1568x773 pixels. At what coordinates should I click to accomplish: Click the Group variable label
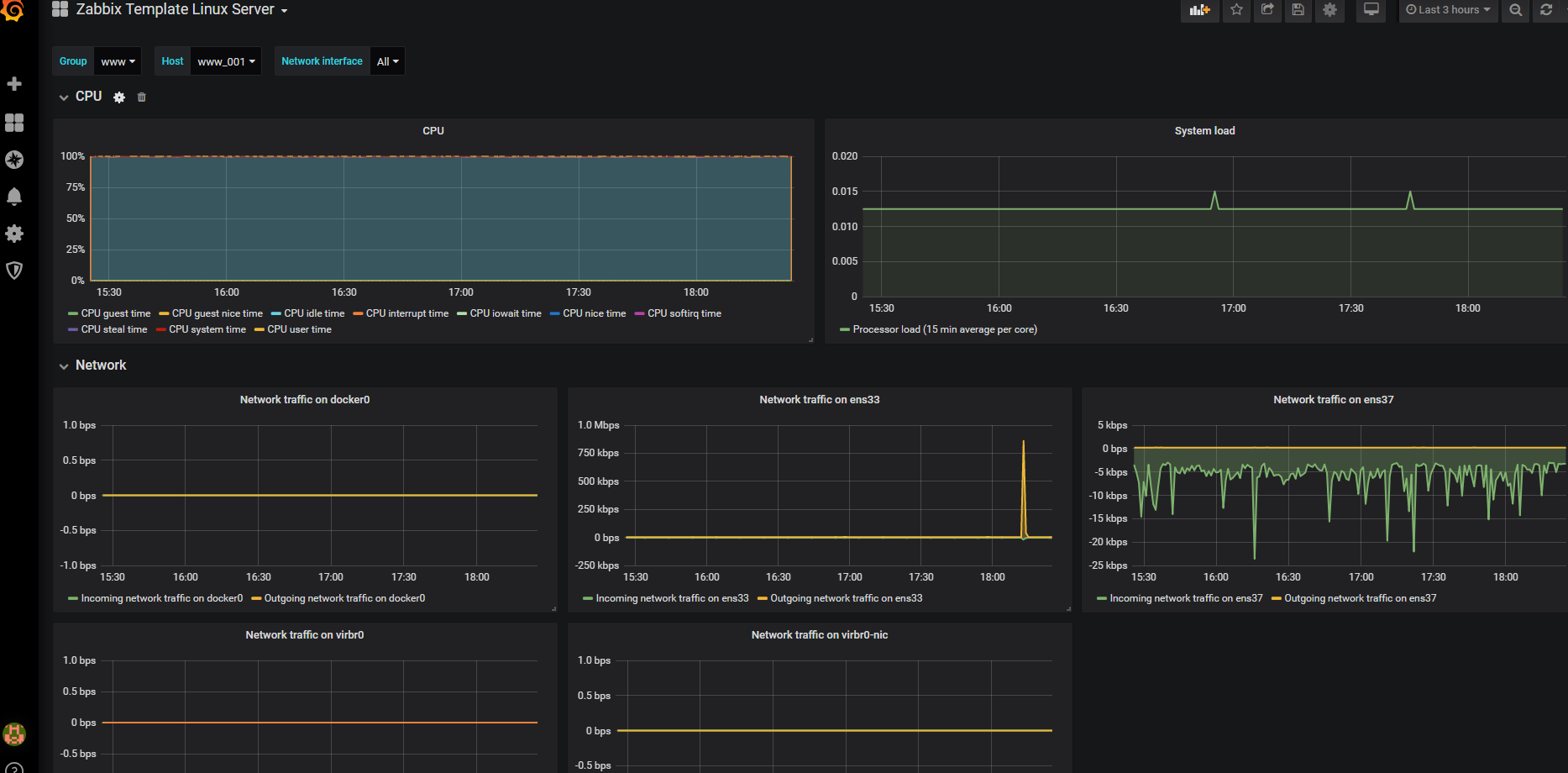(x=73, y=61)
